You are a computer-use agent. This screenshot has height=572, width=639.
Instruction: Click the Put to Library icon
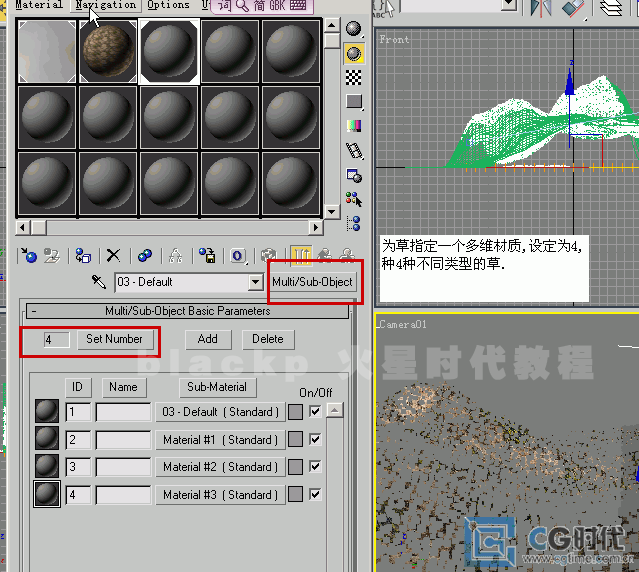[207, 256]
